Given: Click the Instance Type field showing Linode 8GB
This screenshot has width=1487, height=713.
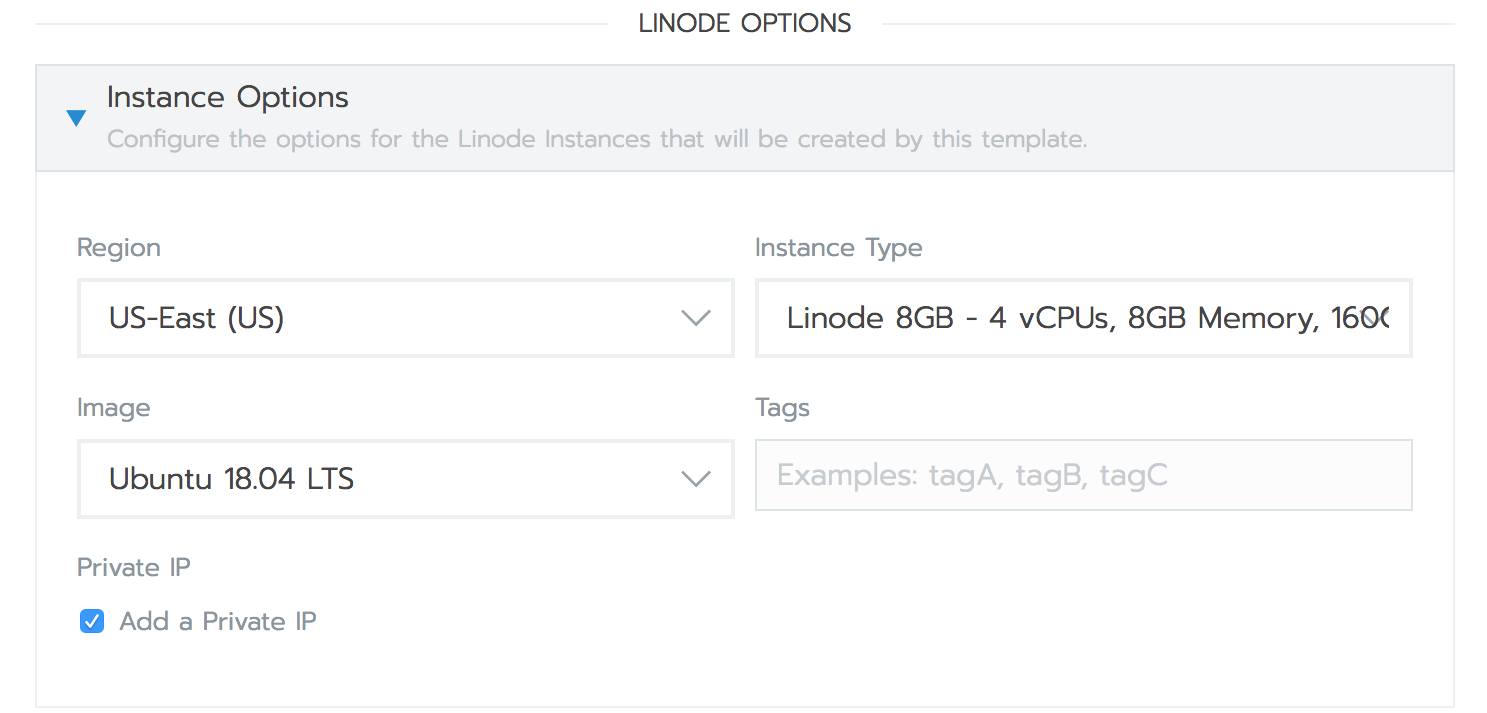Looking at the screenshot, I should [1083, 318].
